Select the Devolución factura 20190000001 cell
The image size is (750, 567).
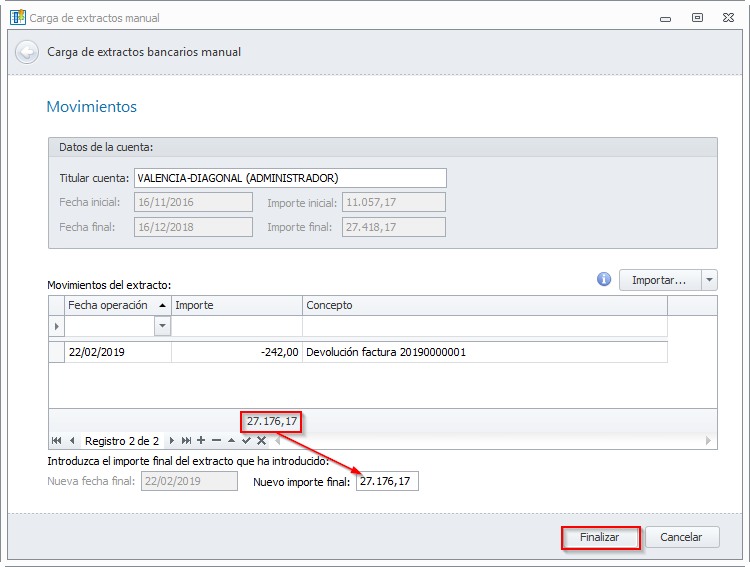485,352
